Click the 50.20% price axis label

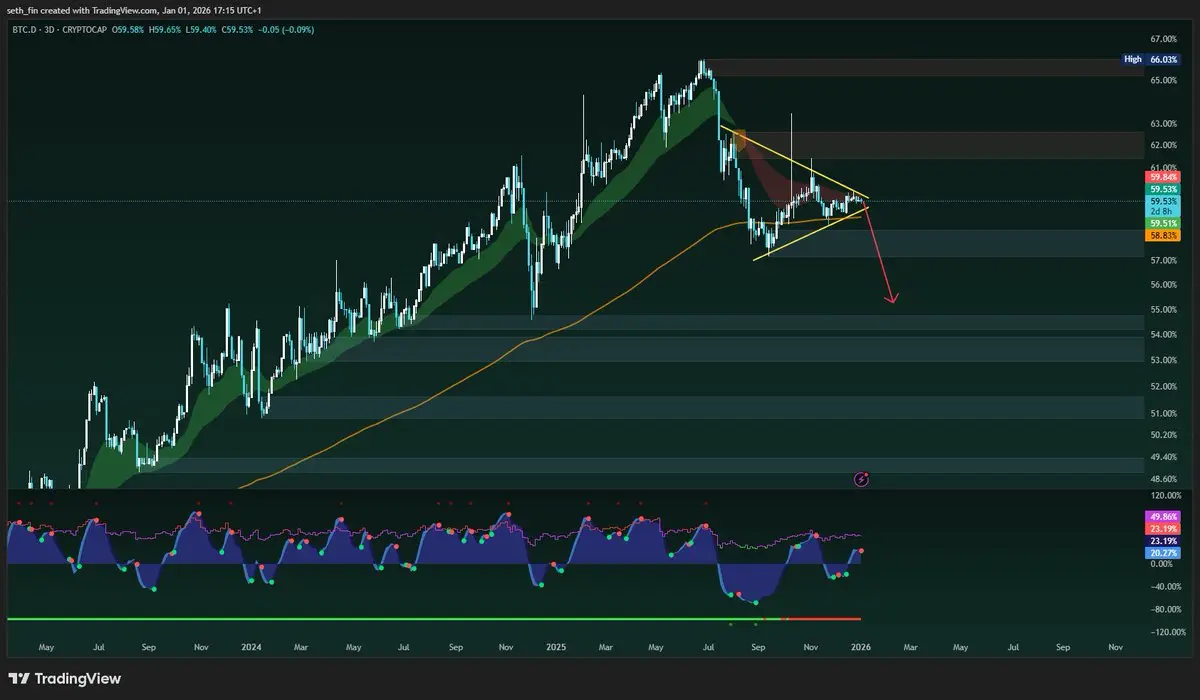[1162, 434]
